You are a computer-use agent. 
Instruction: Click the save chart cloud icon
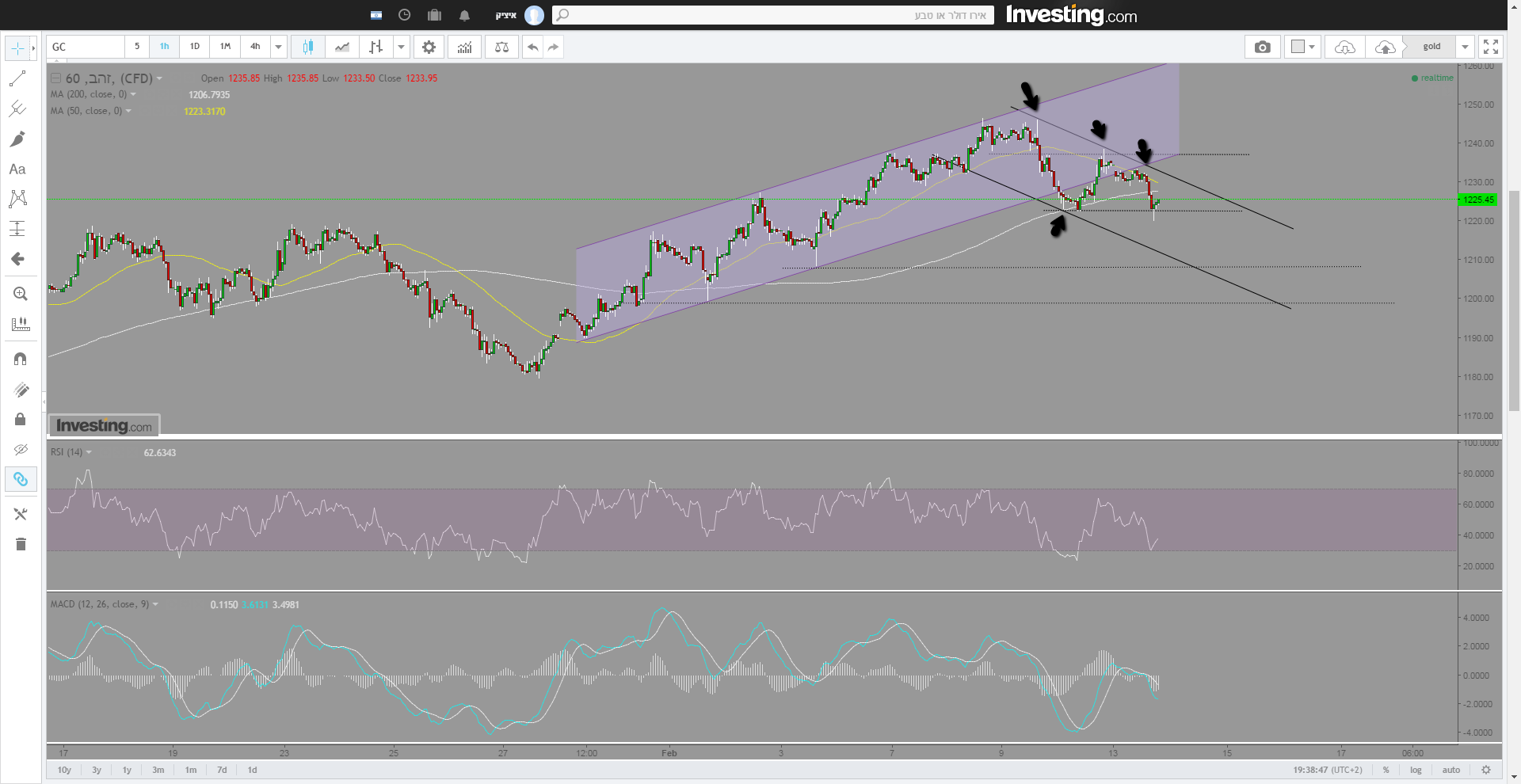coord(1385,47)
